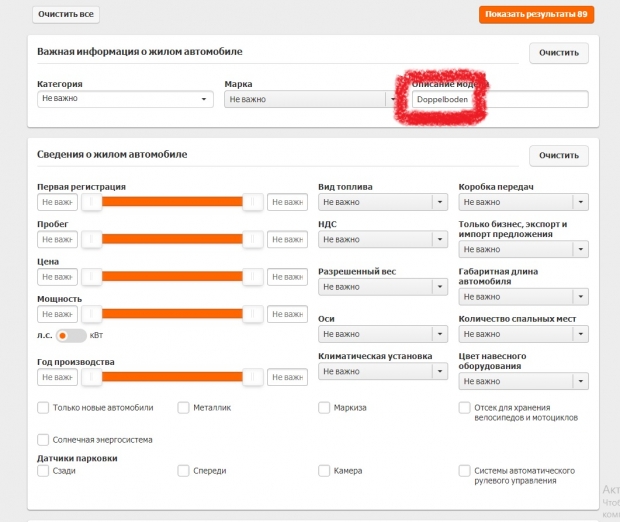Open the 'Количество спальных мест' dropdown
This screenshot has height=522, width=620.
tap(523, 334)
